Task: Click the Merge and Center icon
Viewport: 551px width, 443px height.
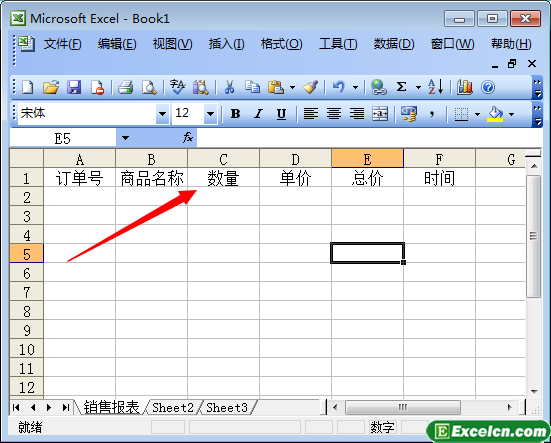Action: pos(380,114)
